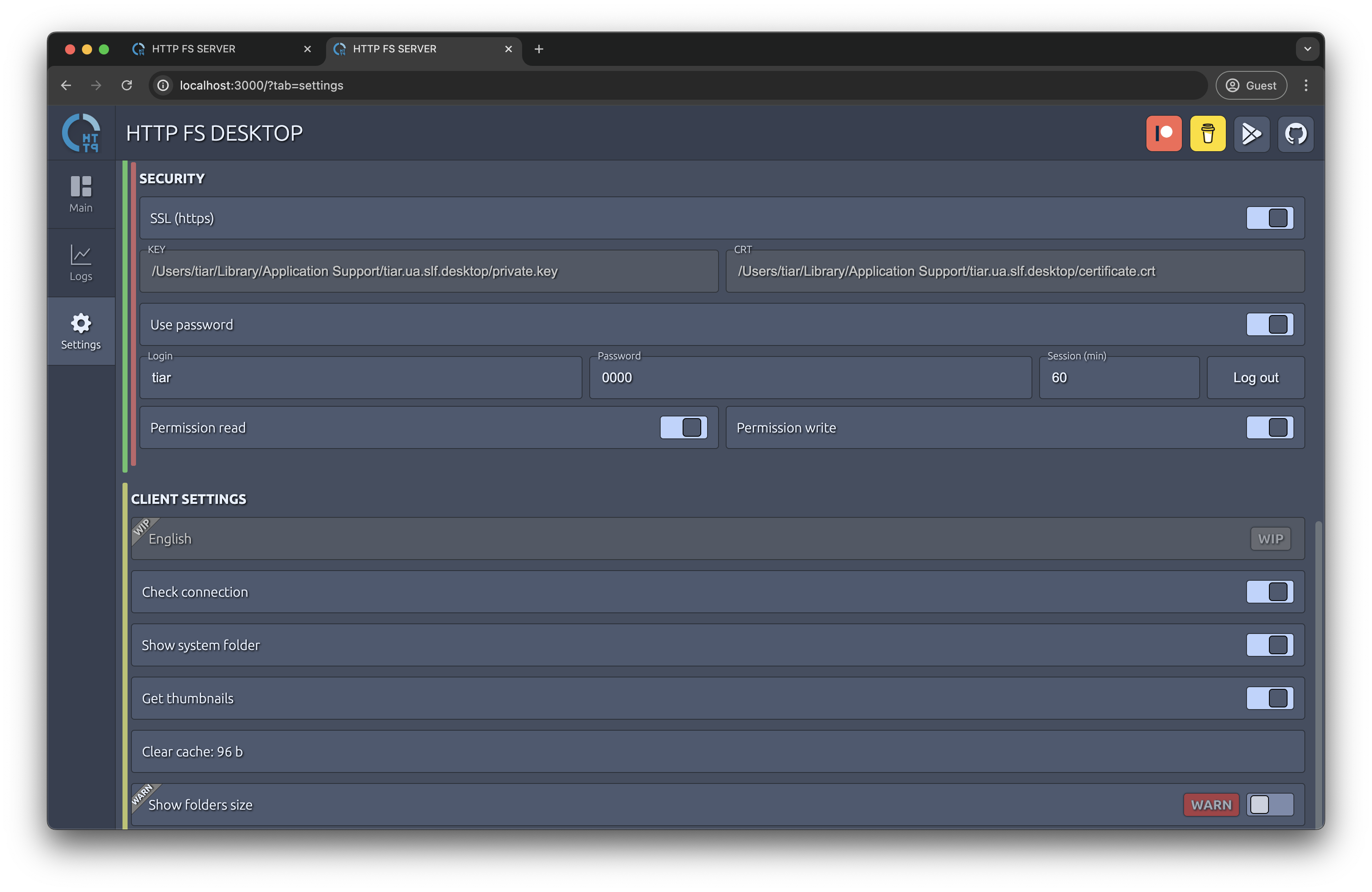Click the red WARN badge
The height and width of the screenshot is (892, 1372).
tap(1211, 805)
